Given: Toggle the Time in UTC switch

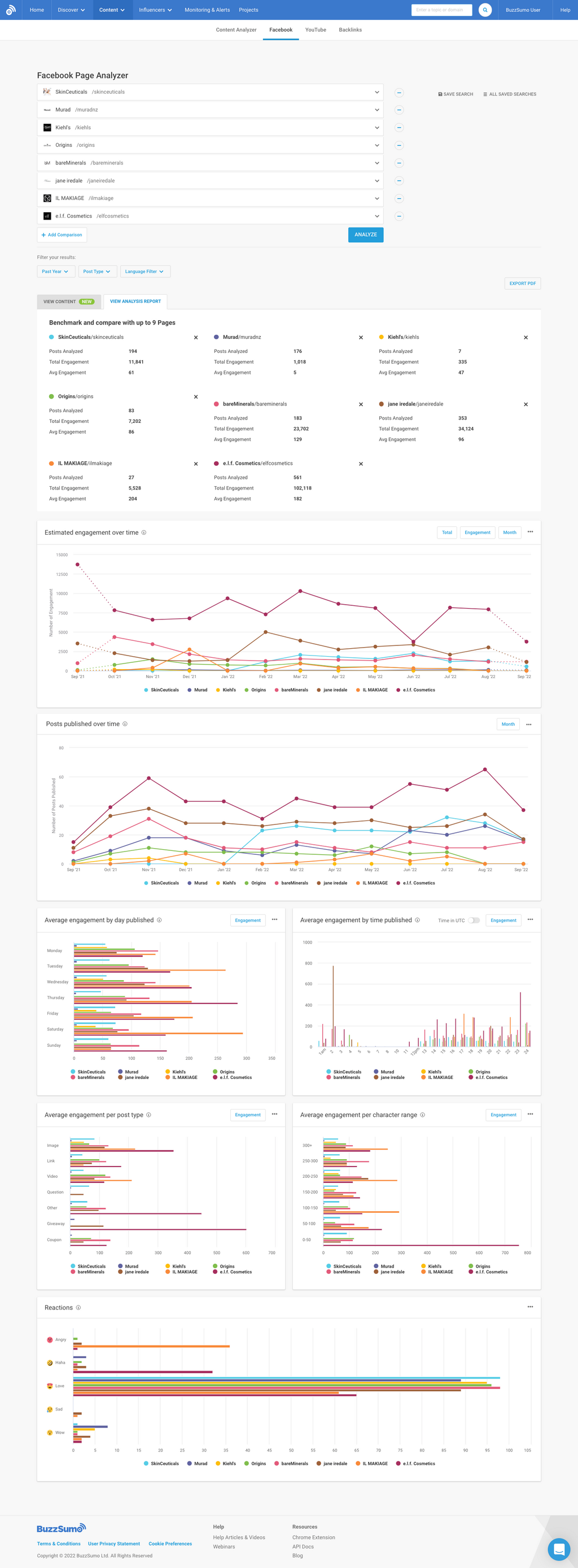Looking at the screenshot, I should [474, 920].
